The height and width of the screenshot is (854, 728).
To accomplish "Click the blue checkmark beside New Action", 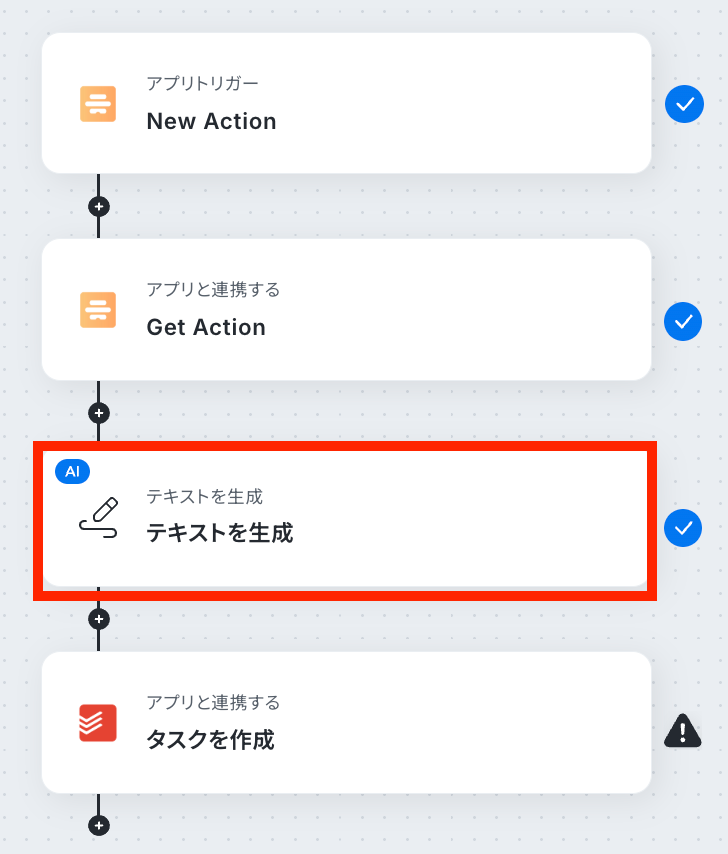I will 685,103.
